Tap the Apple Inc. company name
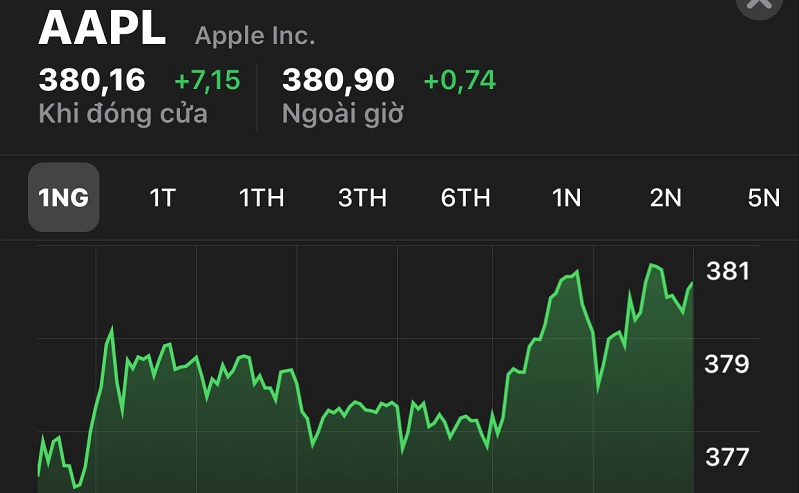The width and height of the screenshot is (799, 493). click(x=255, y=36)
